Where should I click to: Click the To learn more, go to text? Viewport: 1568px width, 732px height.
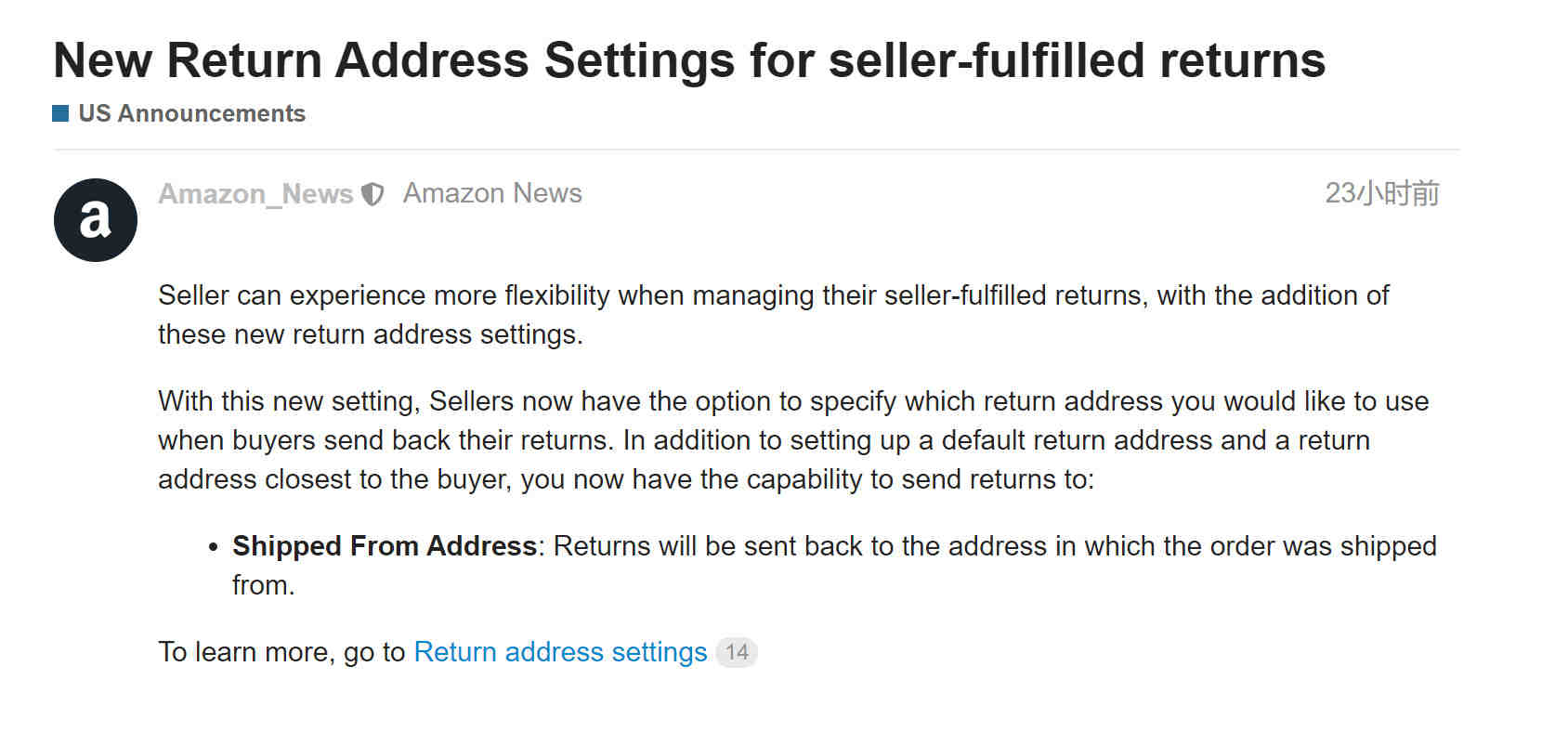[281, 652]
